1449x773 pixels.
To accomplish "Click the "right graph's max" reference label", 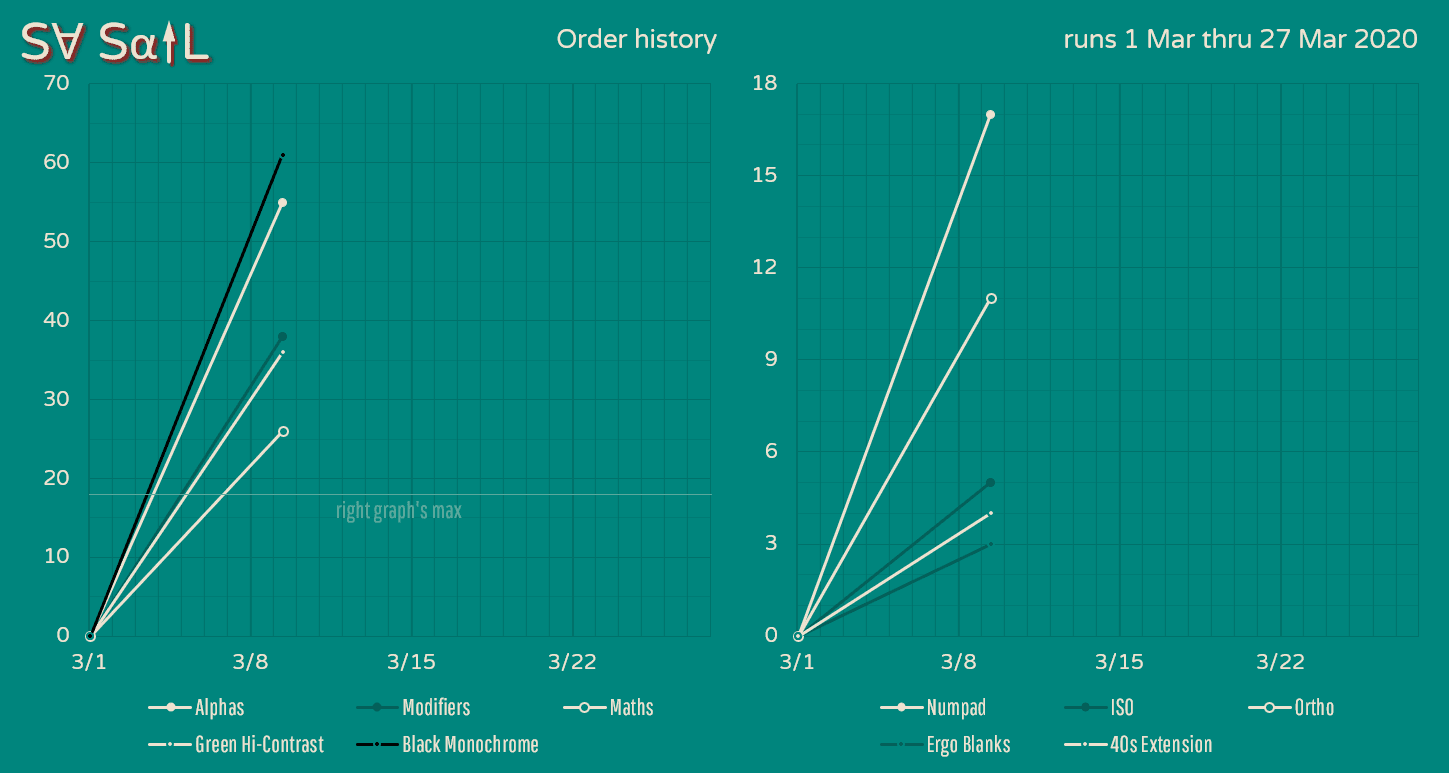I will (398, 511).
